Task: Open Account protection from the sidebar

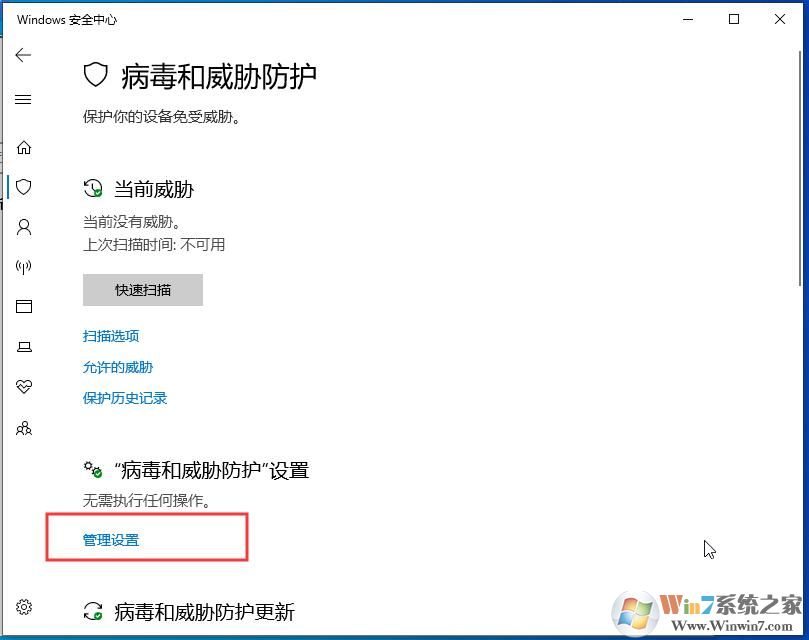Action: tap(23, 227)
